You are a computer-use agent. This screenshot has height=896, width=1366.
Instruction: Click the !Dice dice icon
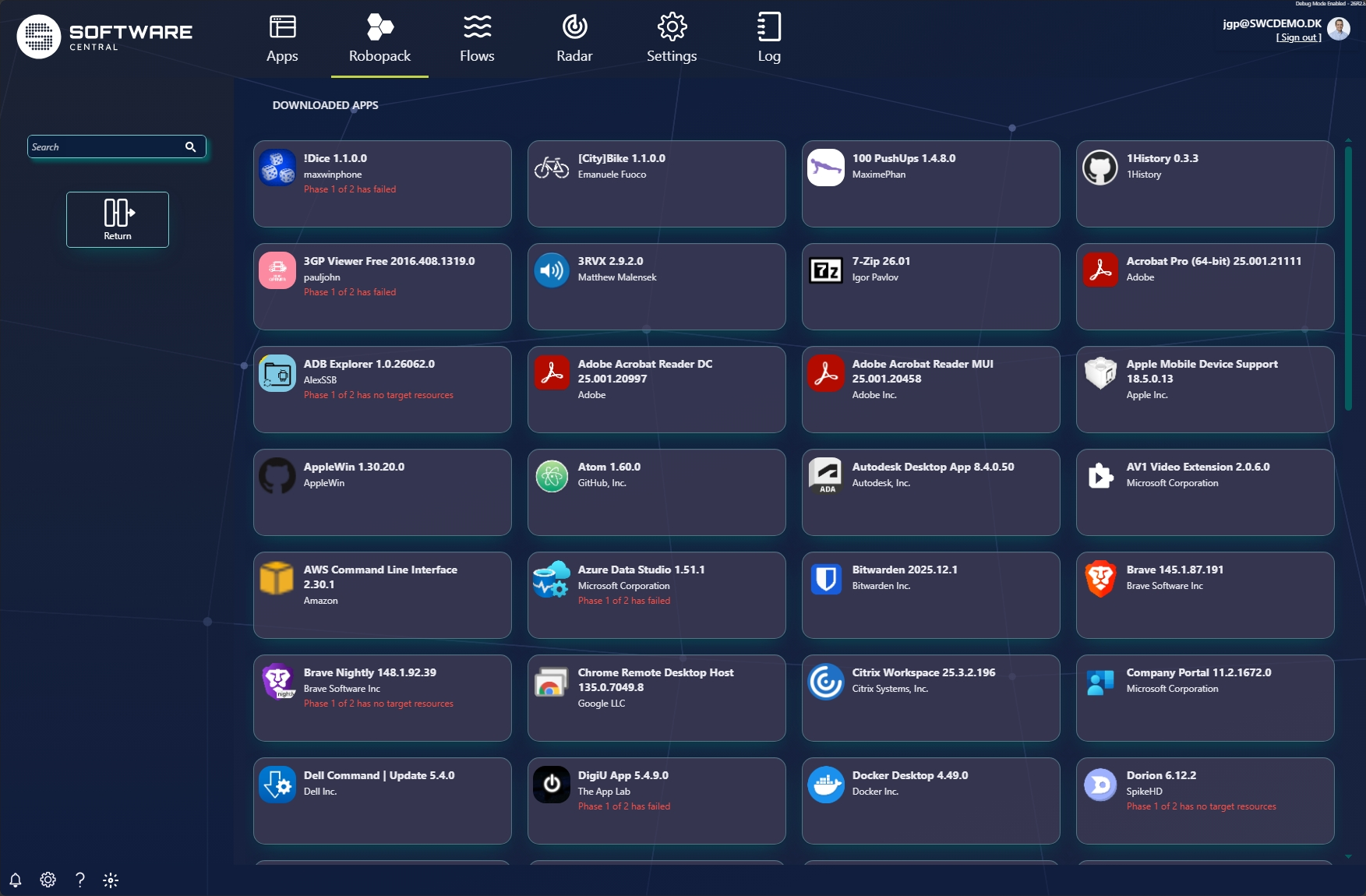(x=277, y=168)
